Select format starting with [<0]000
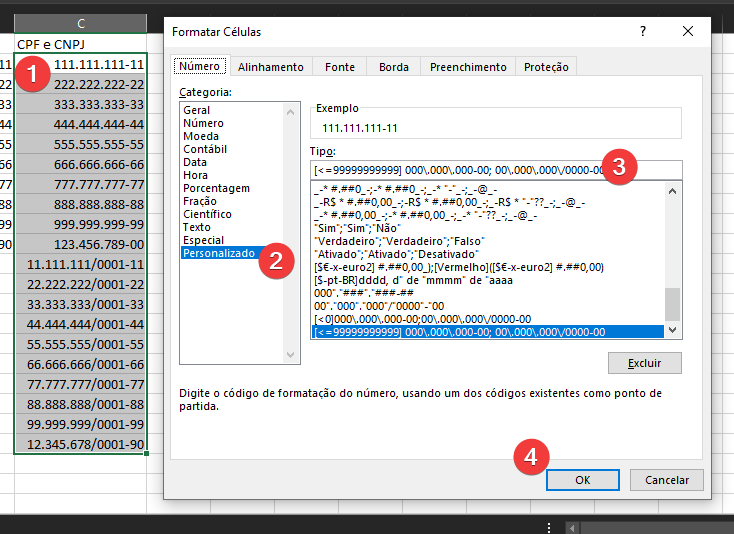 point(488,319)
